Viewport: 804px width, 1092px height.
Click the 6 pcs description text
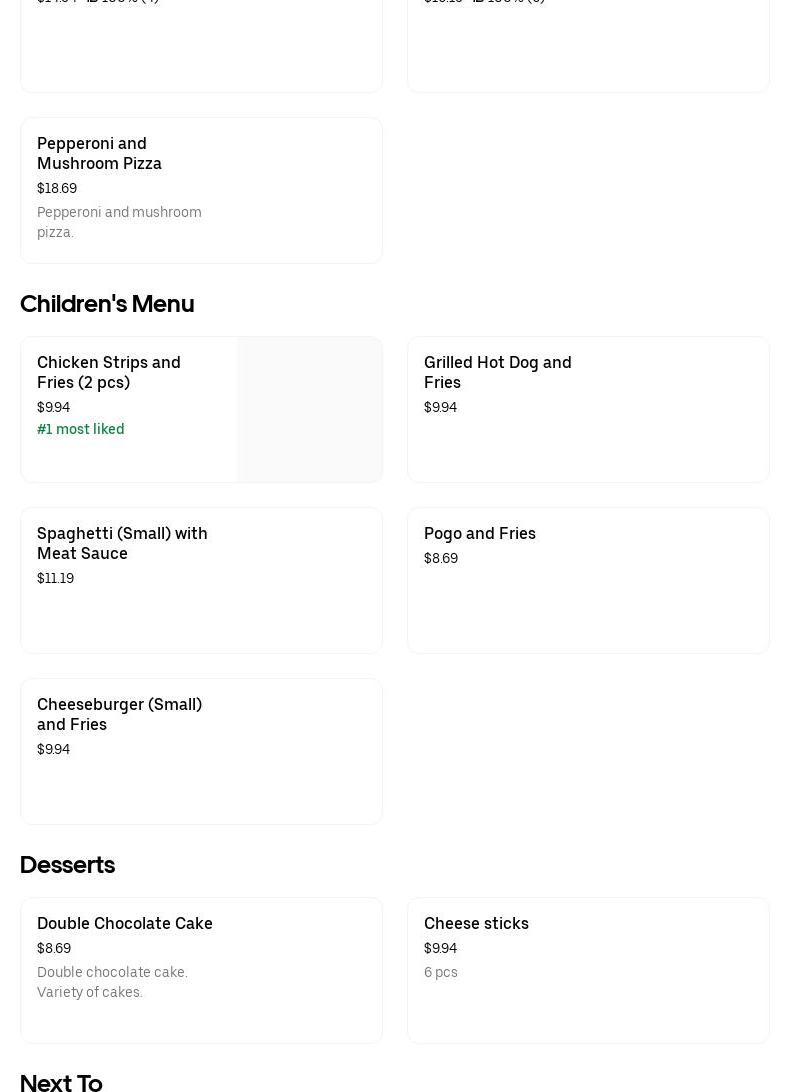pos(441,972)
